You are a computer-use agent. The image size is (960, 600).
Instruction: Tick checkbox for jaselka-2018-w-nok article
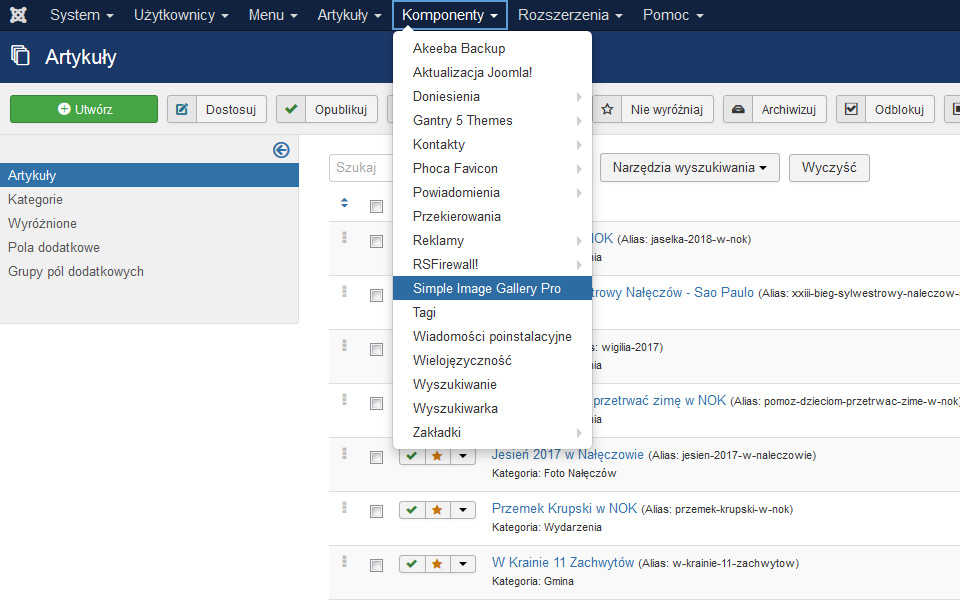point(377,242)
